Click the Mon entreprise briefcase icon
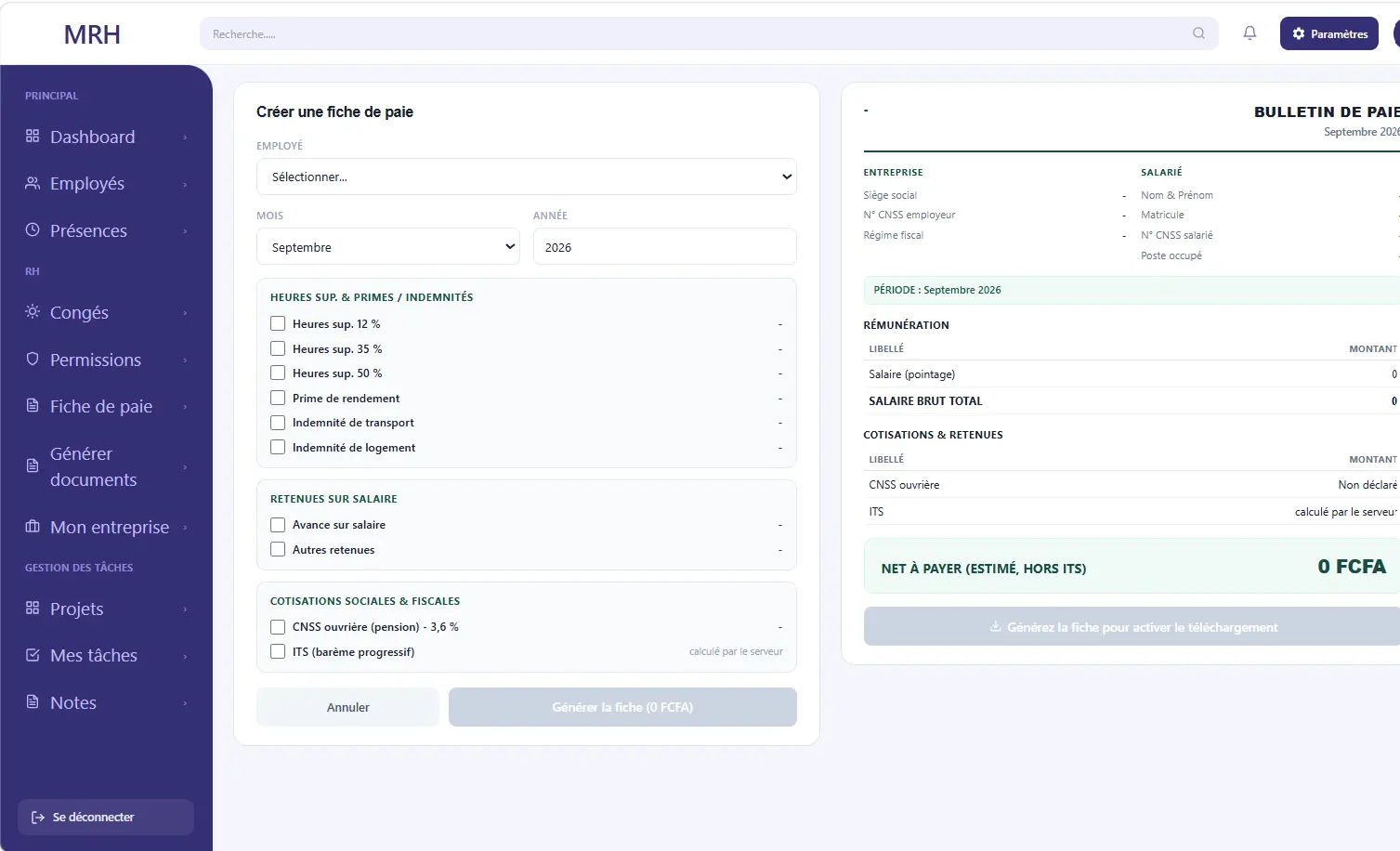1400x851 pixels. click(x=33, y=527)
